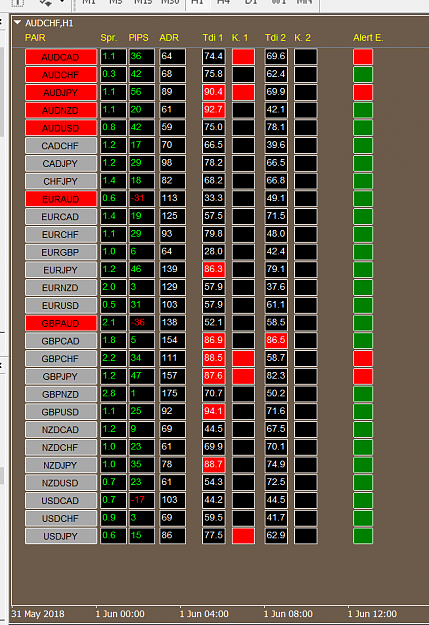Open the CHFJPY pair button
This screenshot has width=429, height=625.
tap(61, 181)
